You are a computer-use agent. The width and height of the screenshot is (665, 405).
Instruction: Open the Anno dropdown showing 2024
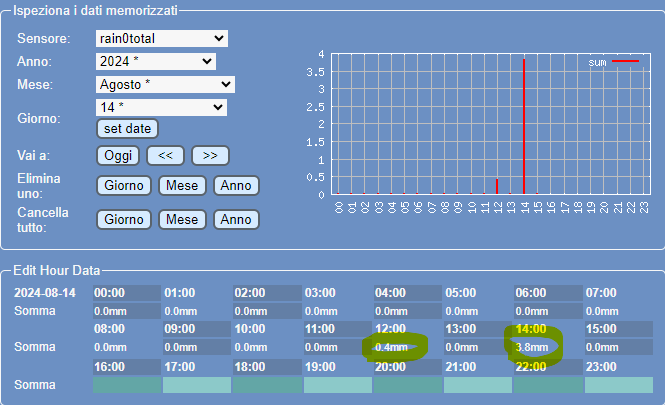click(156, 61)
